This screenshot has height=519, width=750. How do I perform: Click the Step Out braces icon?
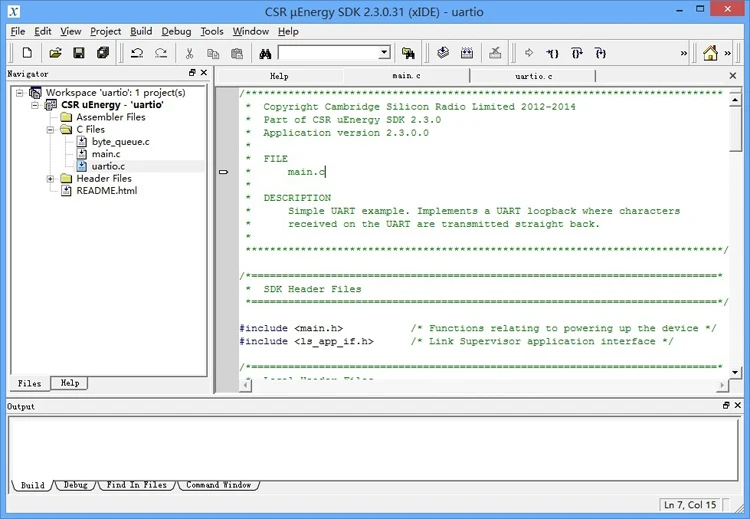(600, 53)
